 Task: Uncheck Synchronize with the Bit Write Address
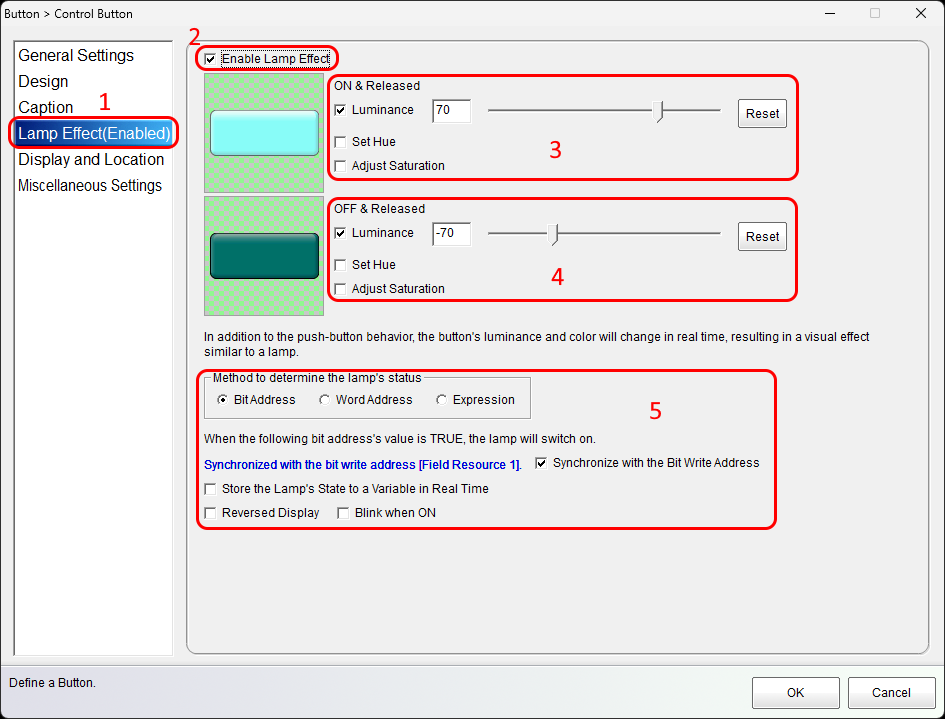(542, 463)
